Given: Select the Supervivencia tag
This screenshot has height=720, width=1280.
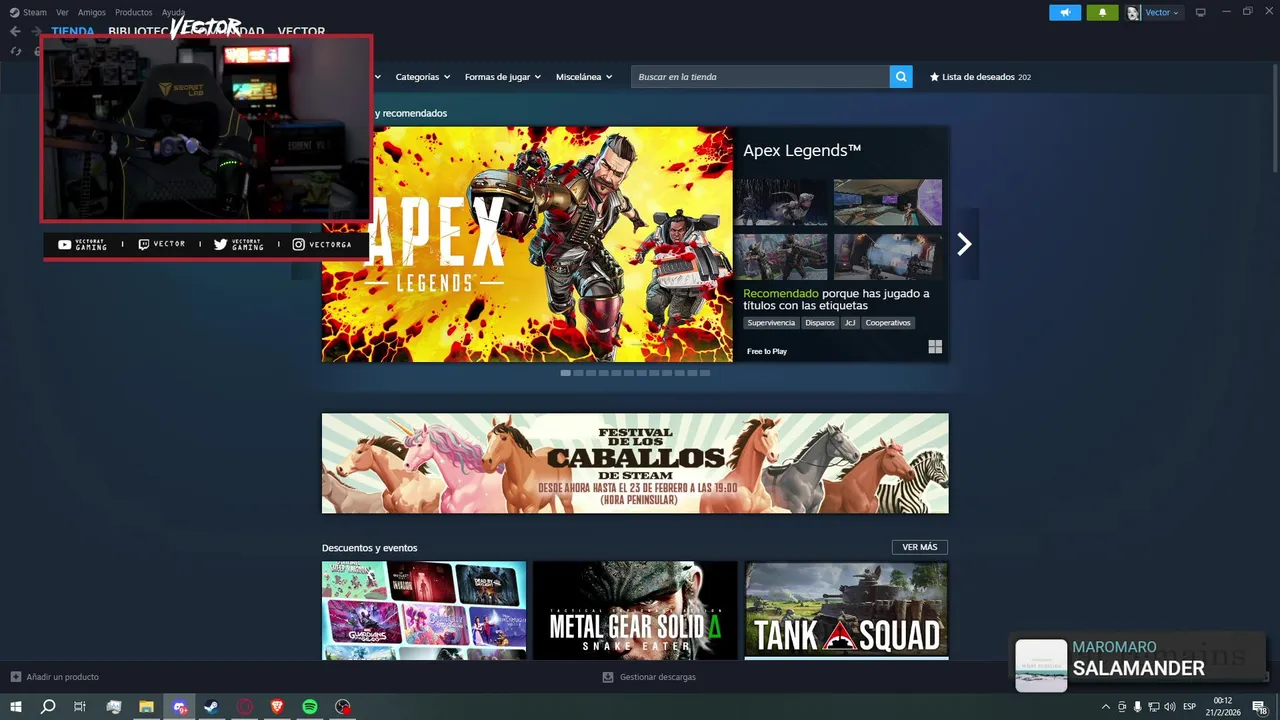Looking at the screenshot, I should [x=771, y=323].
